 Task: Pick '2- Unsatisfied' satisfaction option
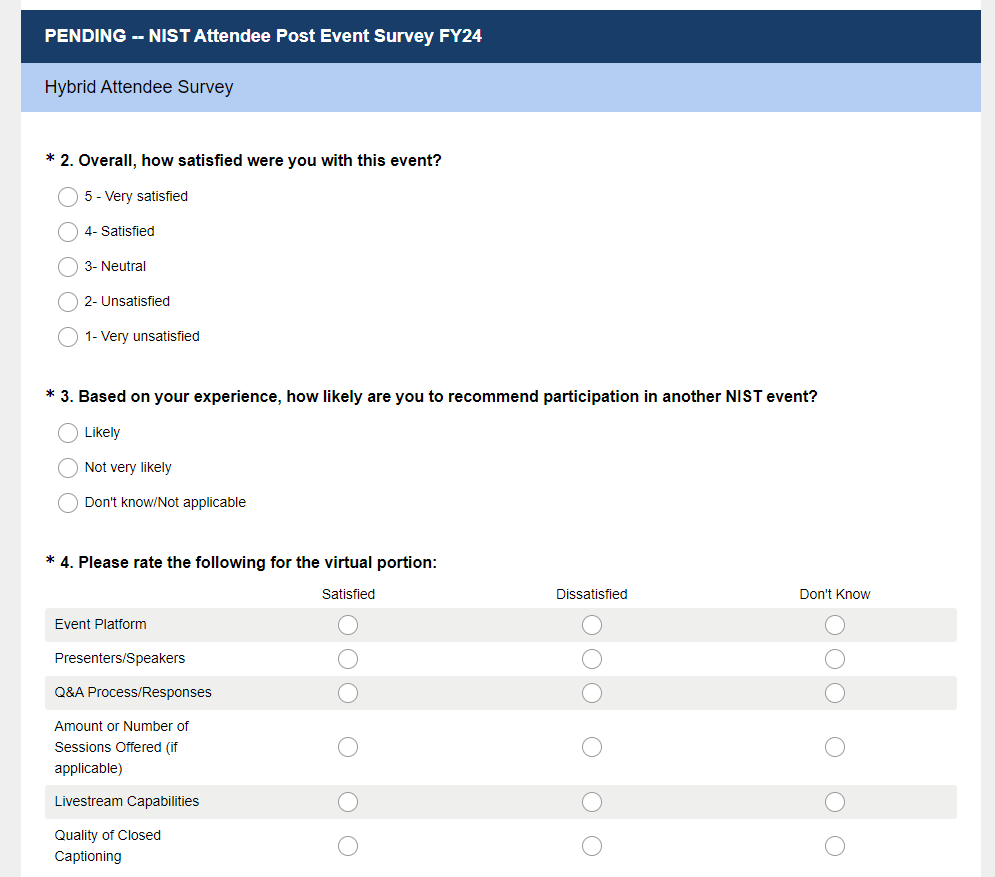pos(68,302)
